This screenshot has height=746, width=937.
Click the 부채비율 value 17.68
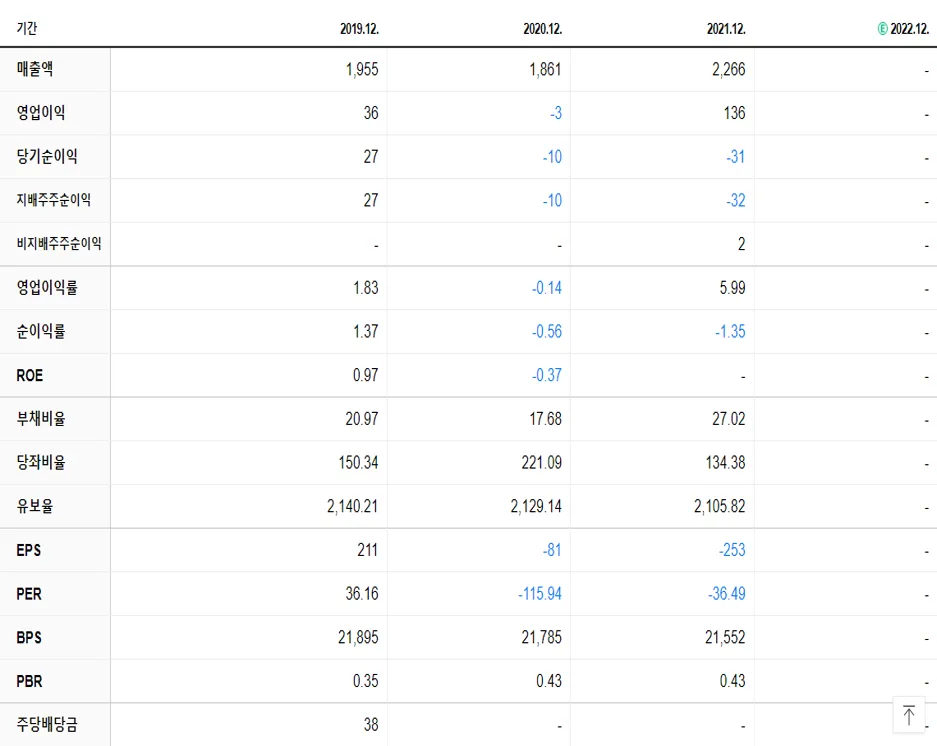tap(546, 418)
